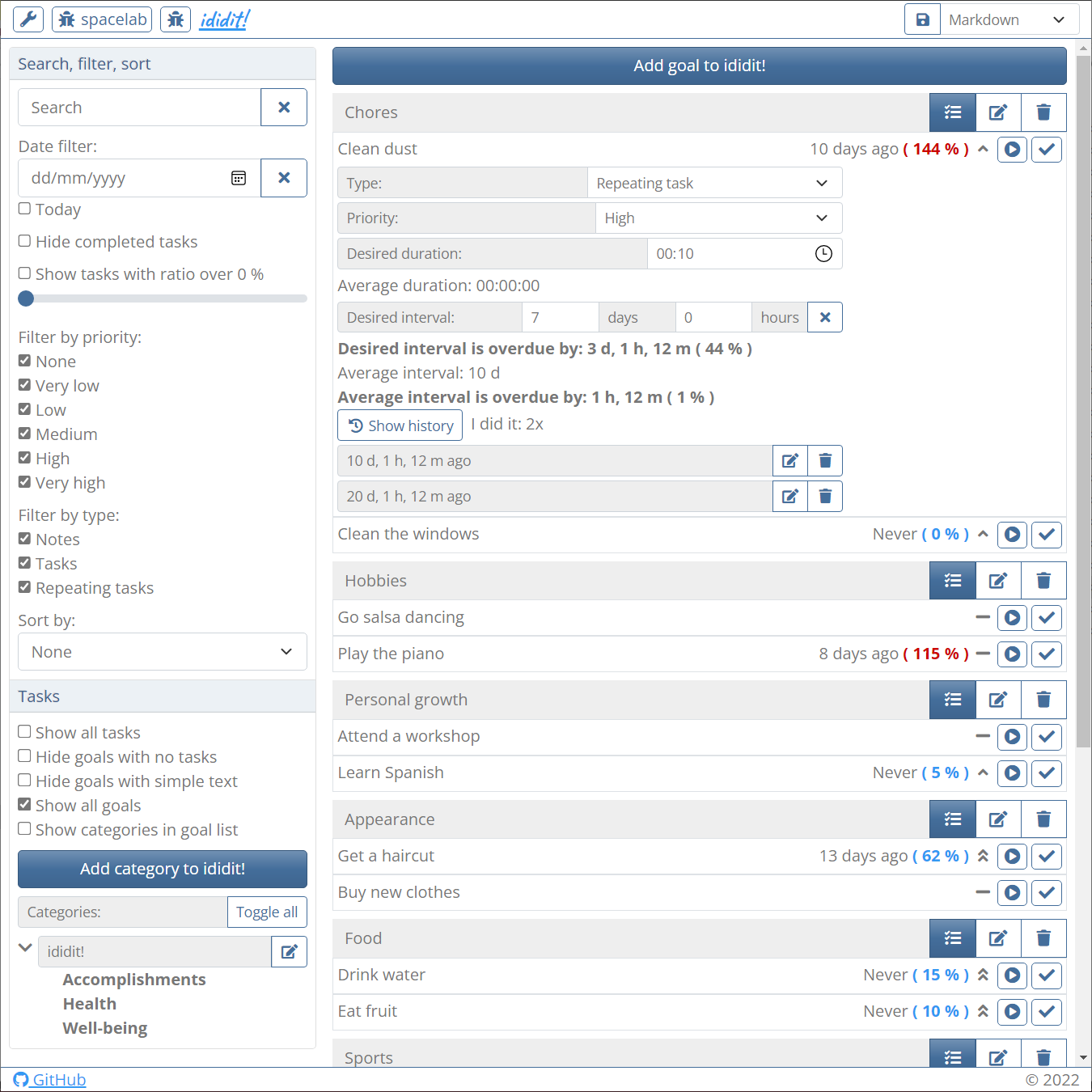Click Add category to ididit! button
Viewport: 1092px width, 1092px height.
(163, 869)
